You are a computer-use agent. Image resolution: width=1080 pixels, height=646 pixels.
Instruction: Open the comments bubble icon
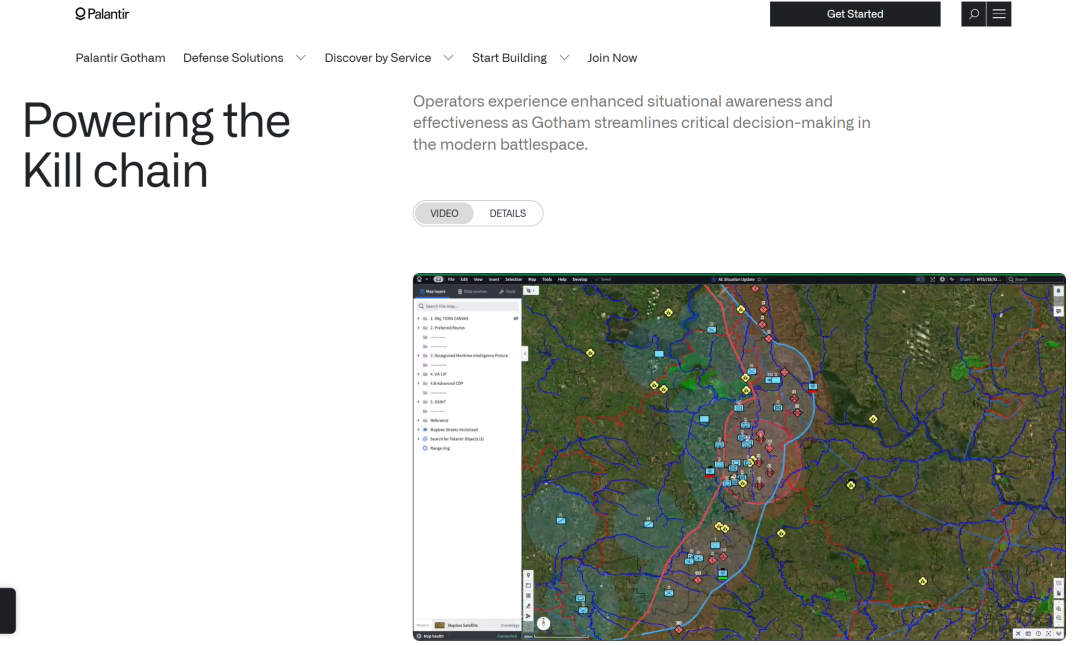[1059, 311]
